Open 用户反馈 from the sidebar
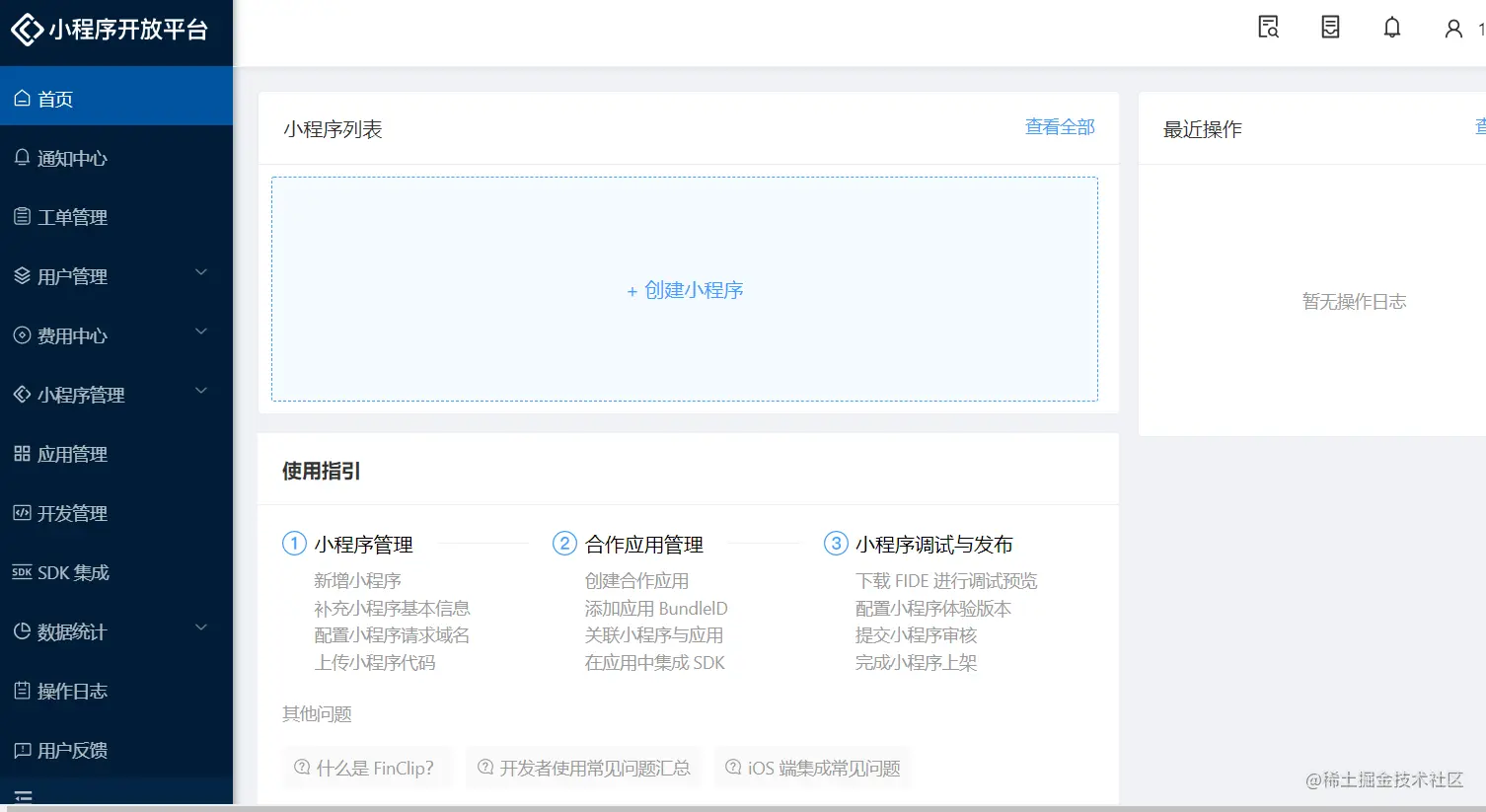 [x=116, y=750]
